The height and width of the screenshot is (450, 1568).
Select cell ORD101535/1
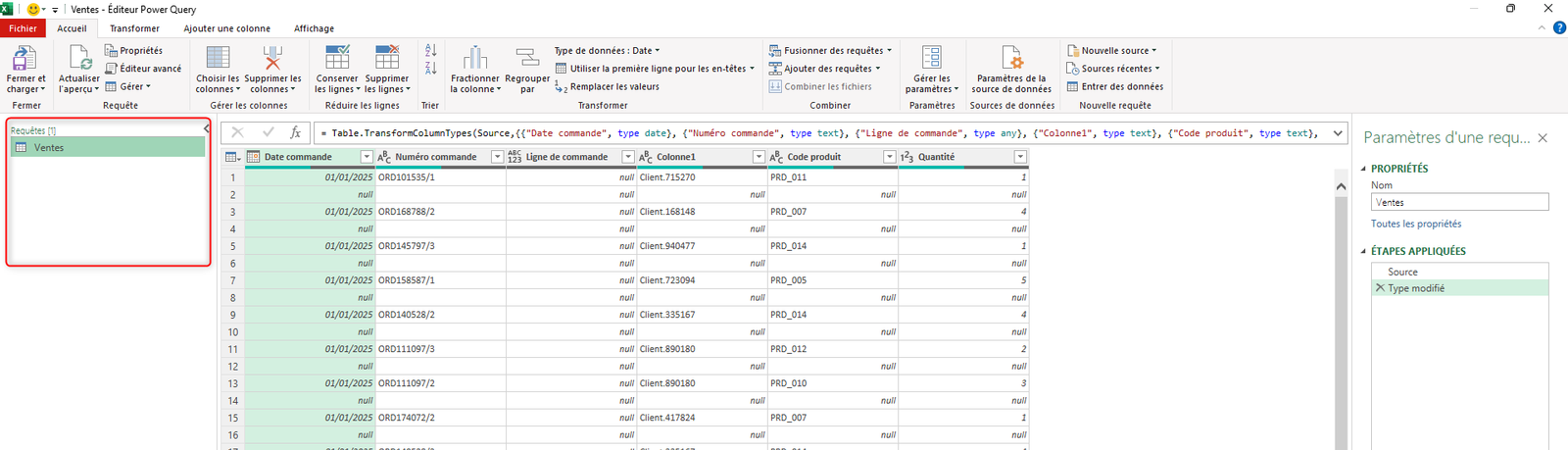pos(441,177)
